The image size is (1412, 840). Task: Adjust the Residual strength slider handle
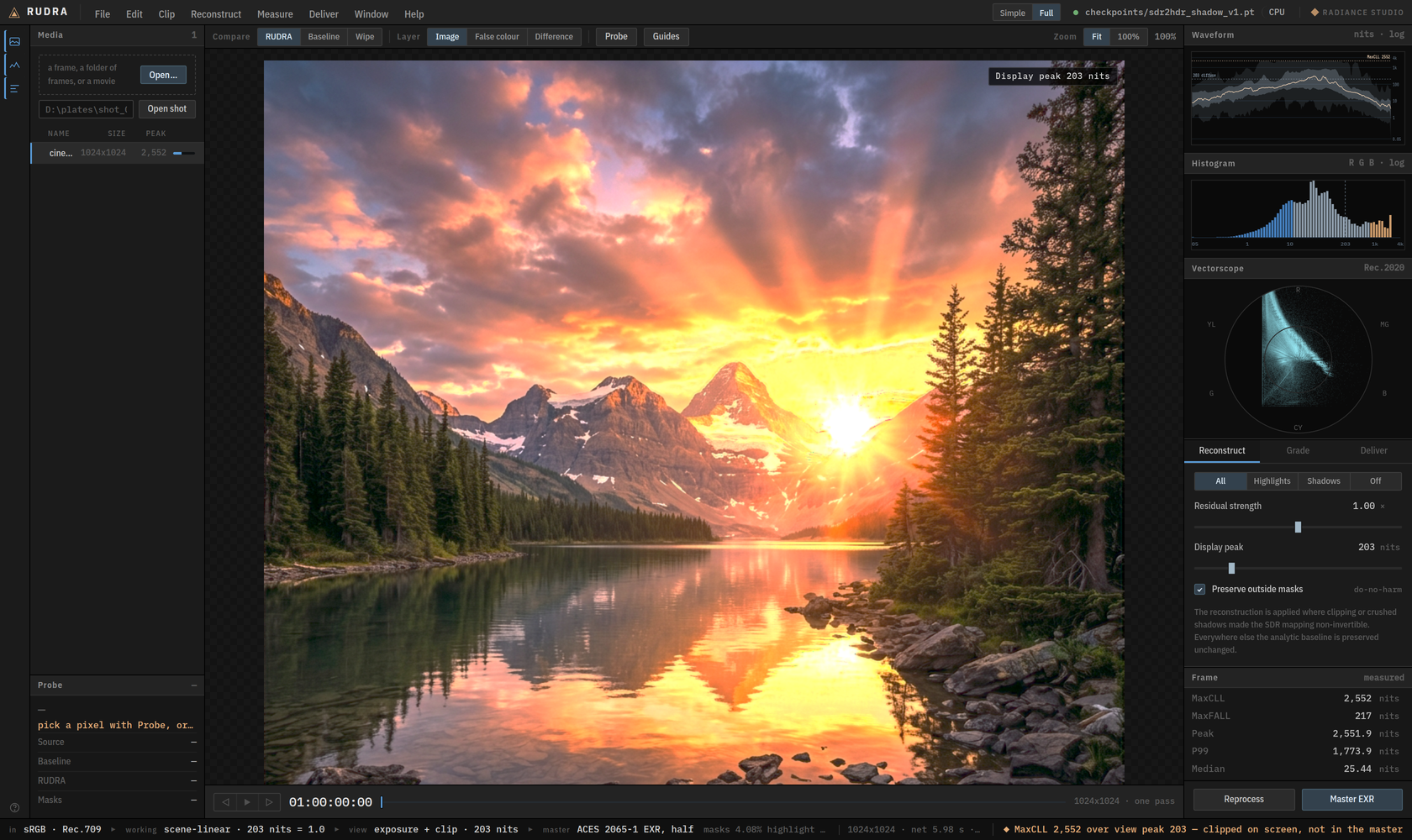1298,528
